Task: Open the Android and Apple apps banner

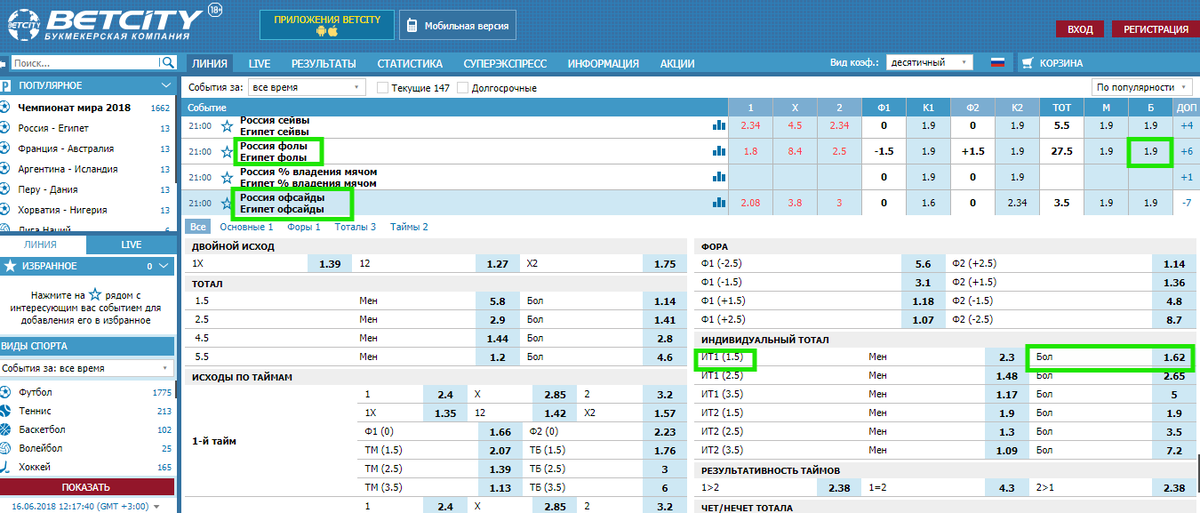Action: pos(326,26)
